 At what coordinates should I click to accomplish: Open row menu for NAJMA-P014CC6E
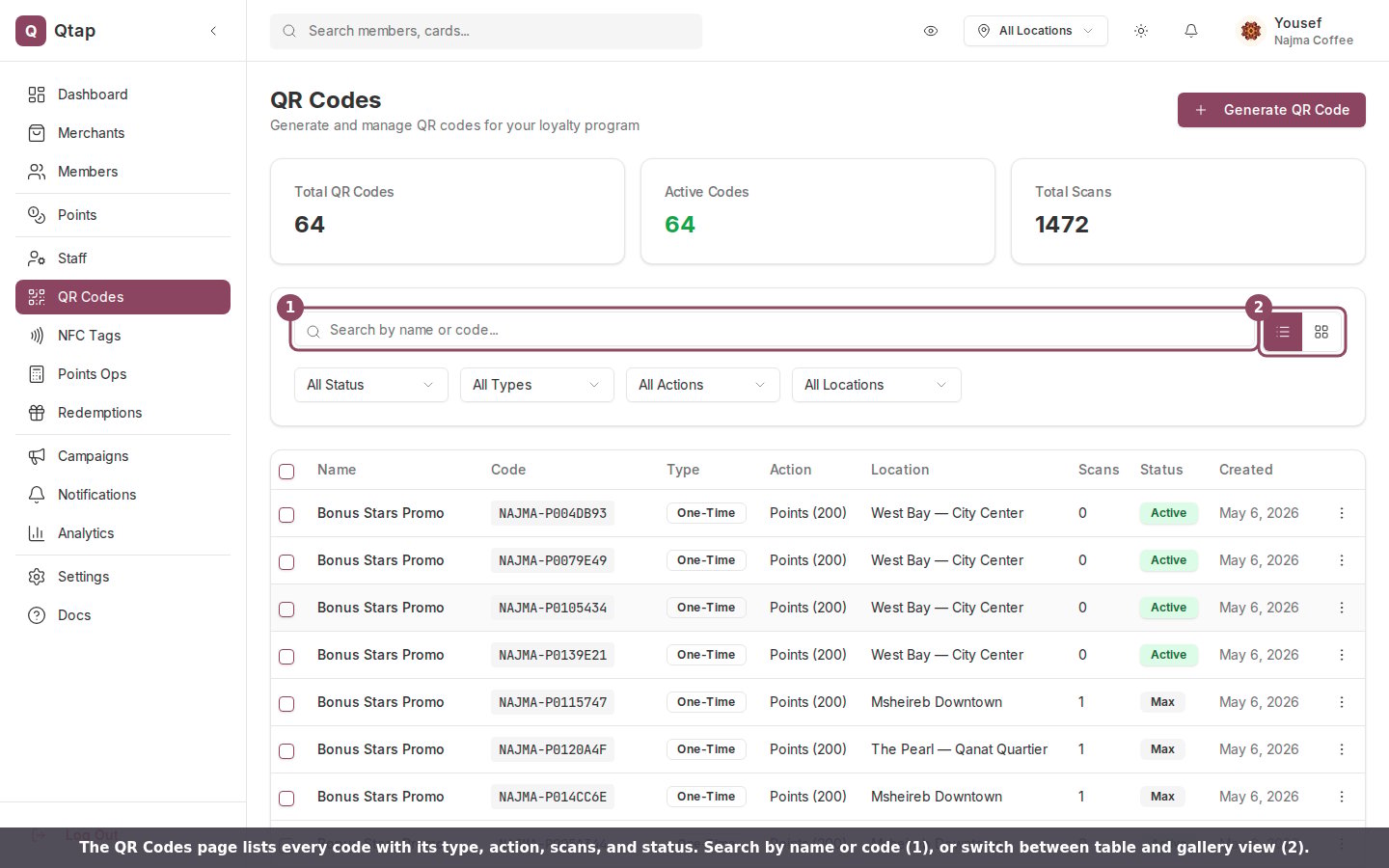[1342, 797]
